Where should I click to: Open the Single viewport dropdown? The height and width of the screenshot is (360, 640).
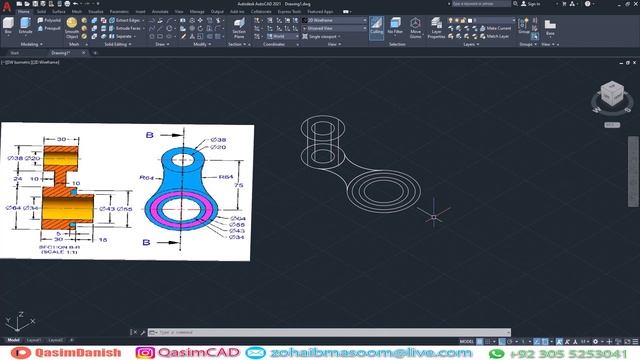point(322,36)
